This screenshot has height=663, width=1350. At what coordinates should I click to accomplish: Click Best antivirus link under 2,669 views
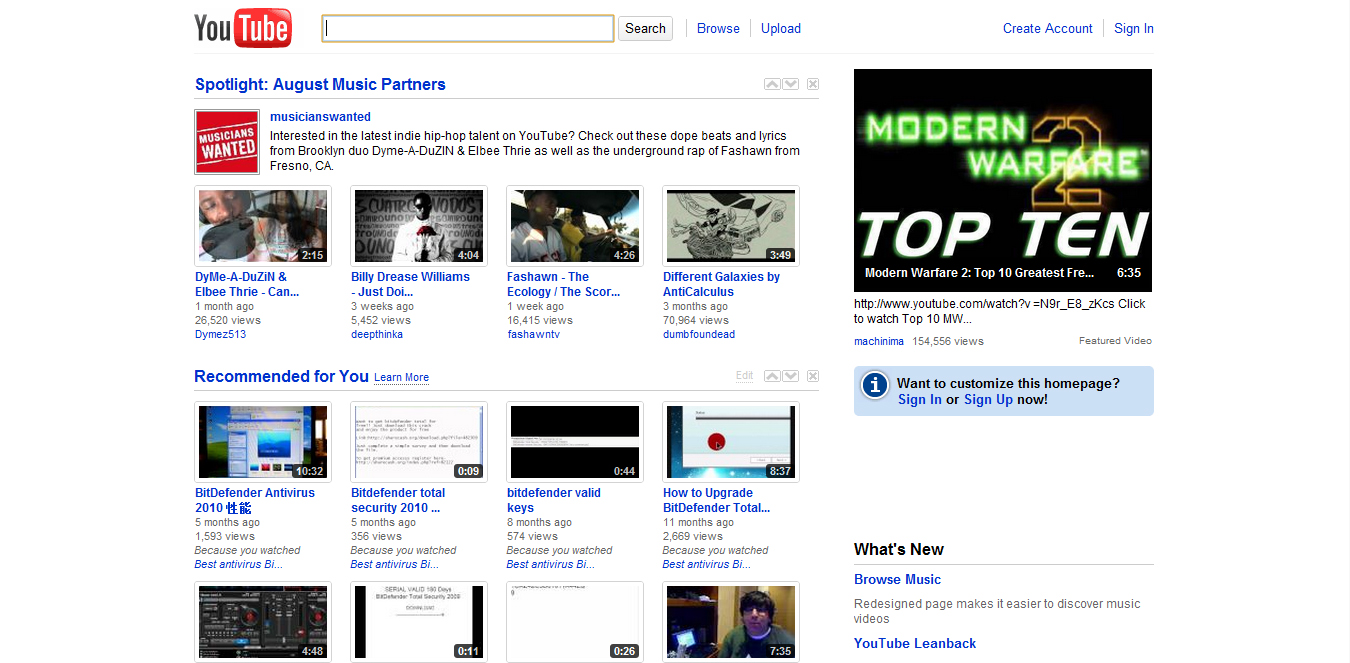(x=707, y=564)
